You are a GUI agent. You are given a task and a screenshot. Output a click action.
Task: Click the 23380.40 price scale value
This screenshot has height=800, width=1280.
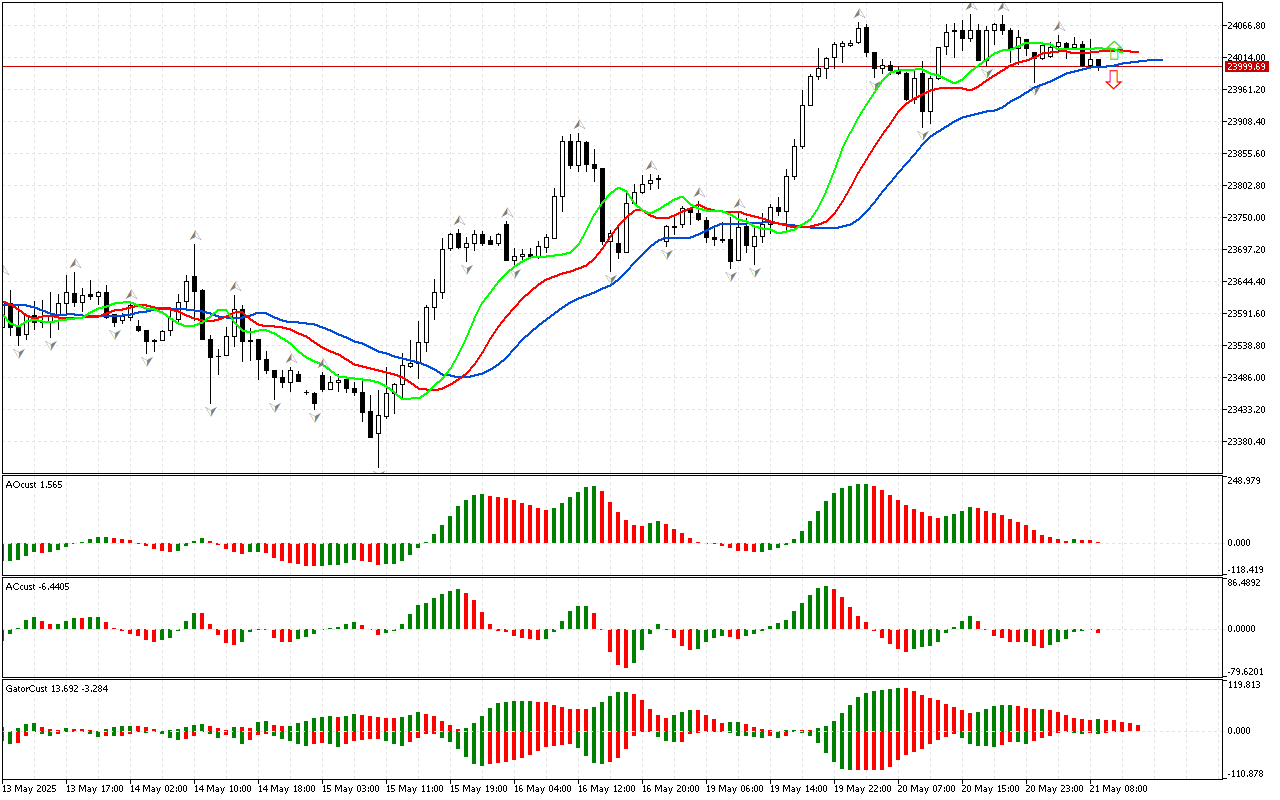1248,441
